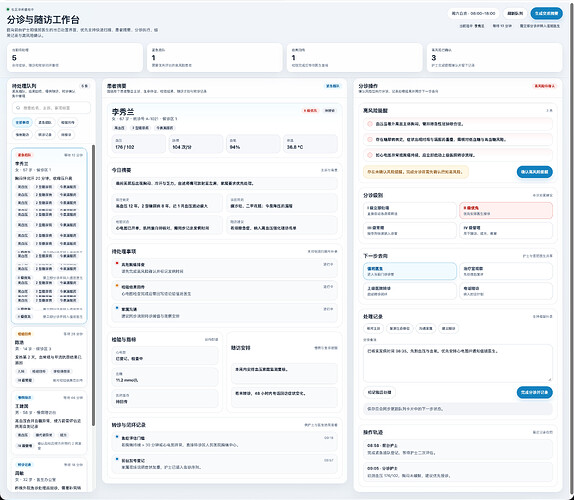
Task: Click the 09:05 entry in 操作轨迹
Action: tap(458, 471)
